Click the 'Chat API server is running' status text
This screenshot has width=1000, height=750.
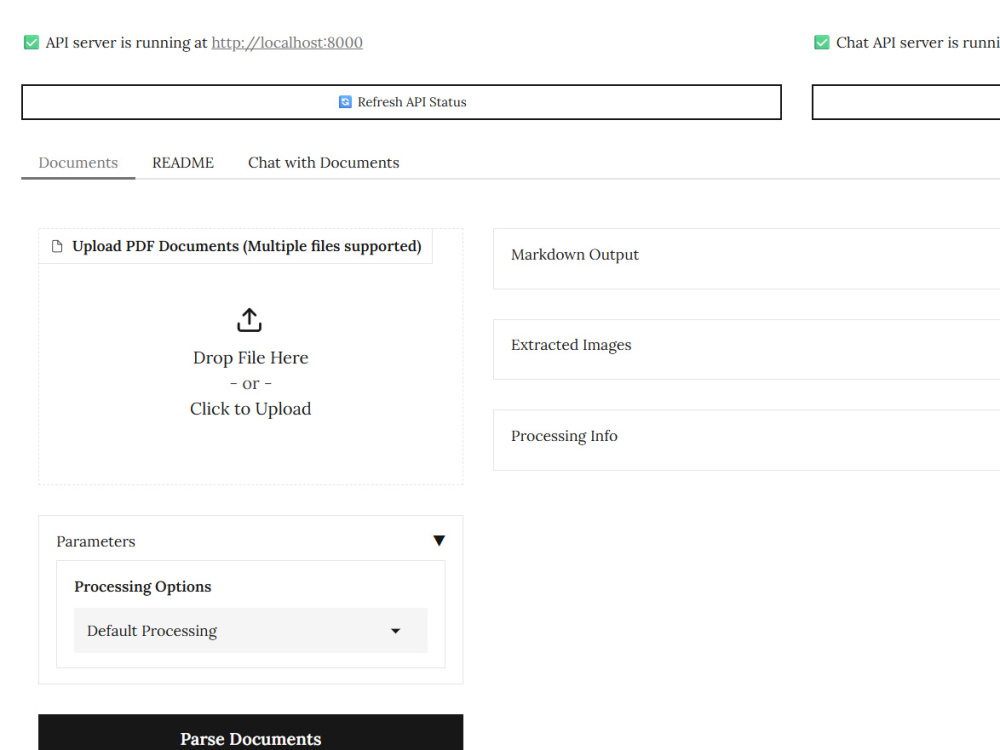coord(918,43)
